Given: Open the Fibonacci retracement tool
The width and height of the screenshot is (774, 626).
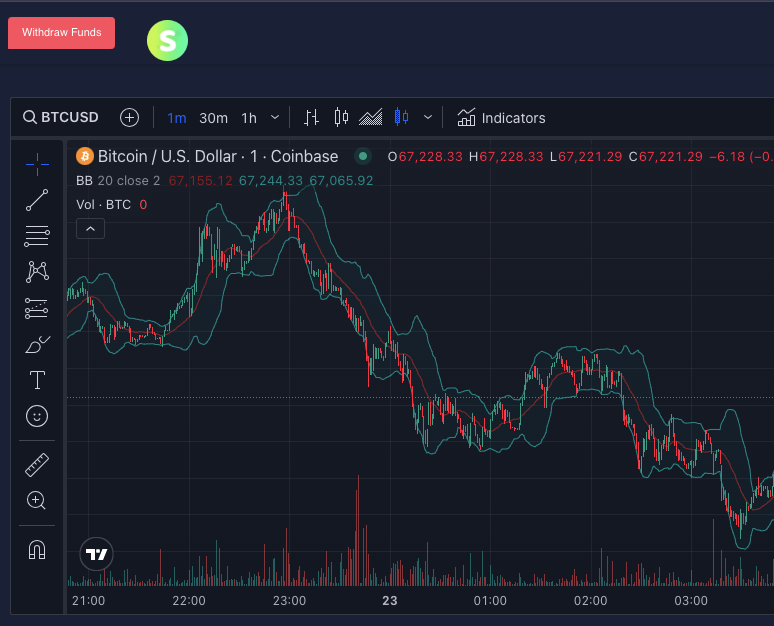Looking at the screenshot, I should pos(37,236).
